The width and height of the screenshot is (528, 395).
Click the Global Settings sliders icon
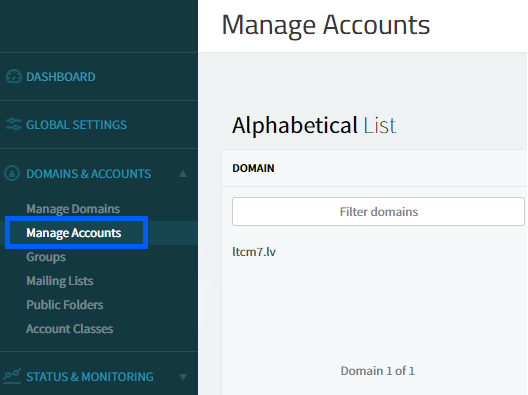(x=14, y=125)
